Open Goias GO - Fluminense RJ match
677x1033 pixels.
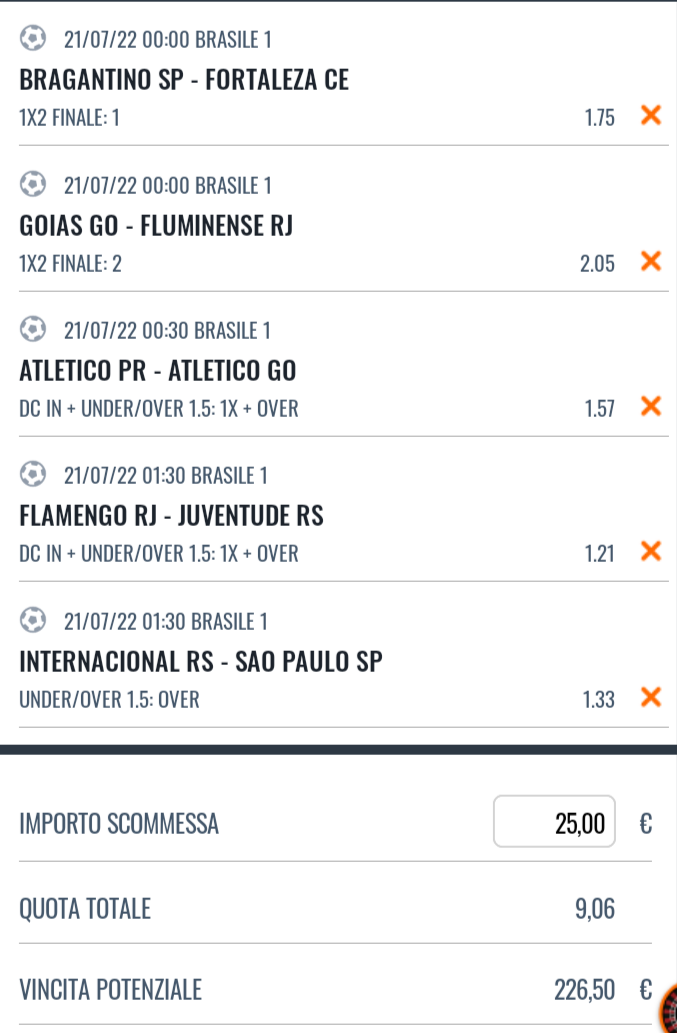(x=156, y=225)
